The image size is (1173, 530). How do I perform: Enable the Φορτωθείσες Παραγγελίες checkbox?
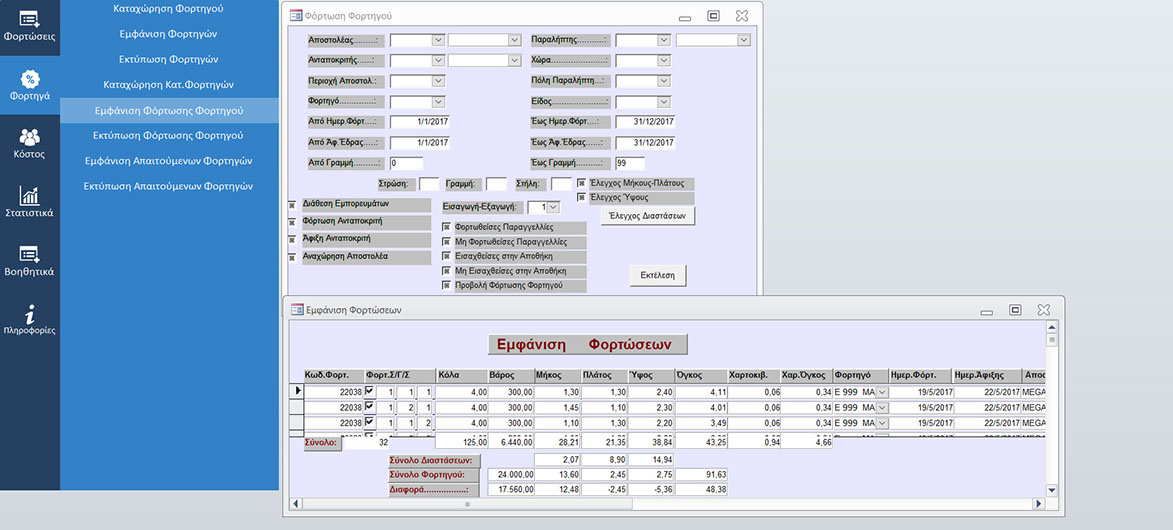[446, 228]
